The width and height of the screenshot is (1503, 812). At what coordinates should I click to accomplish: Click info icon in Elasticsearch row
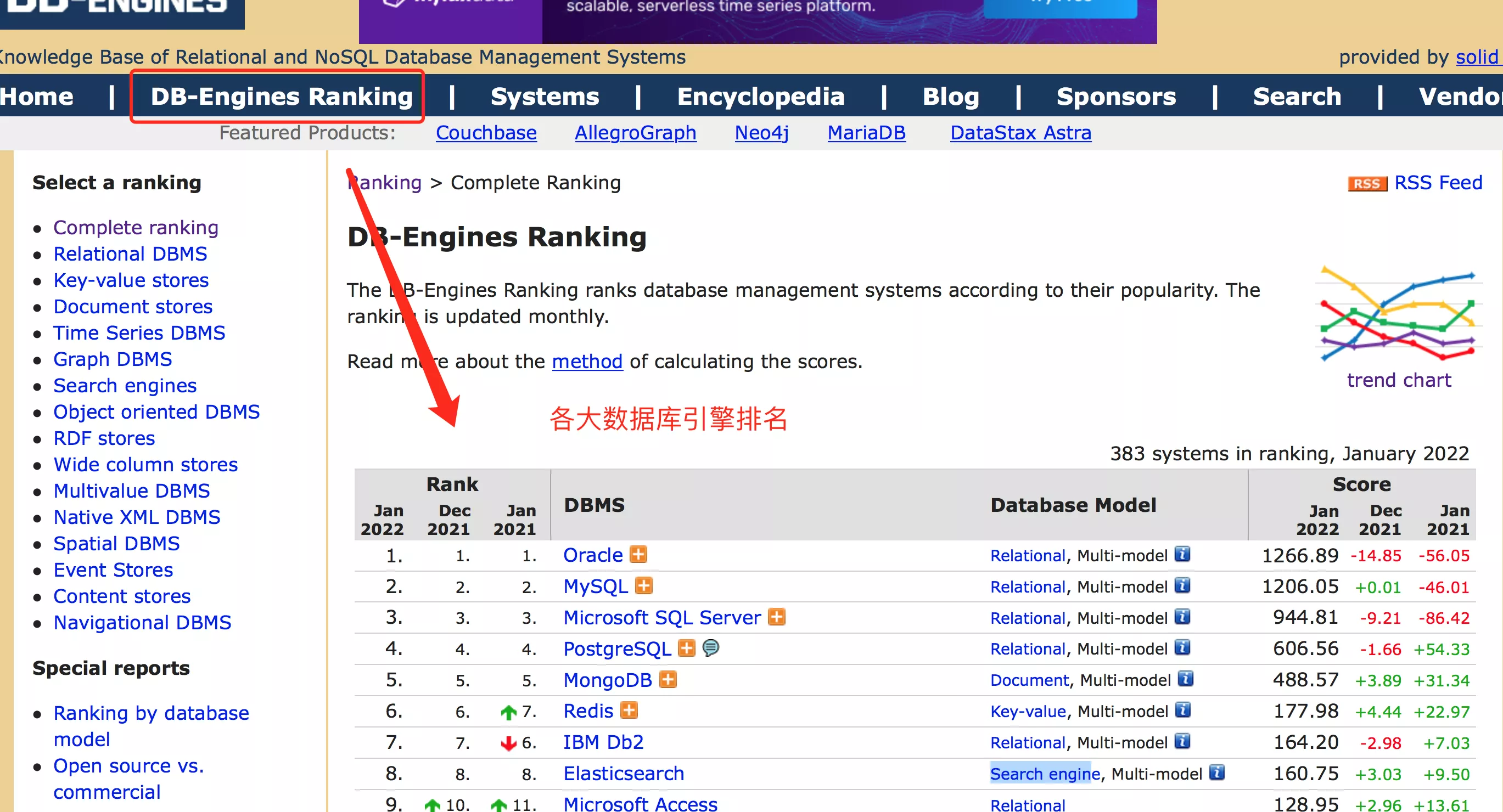tap(1217, 773)
